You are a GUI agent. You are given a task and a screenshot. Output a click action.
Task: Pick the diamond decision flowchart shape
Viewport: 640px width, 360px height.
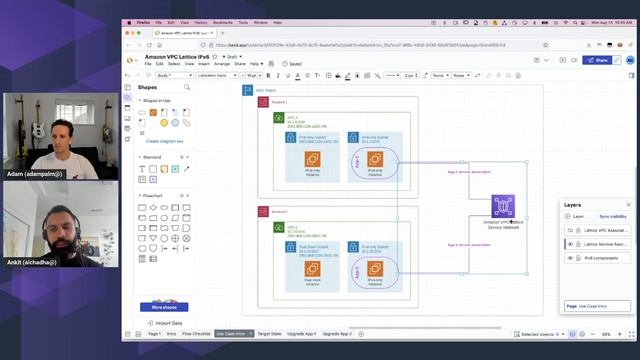pos(153,208)
